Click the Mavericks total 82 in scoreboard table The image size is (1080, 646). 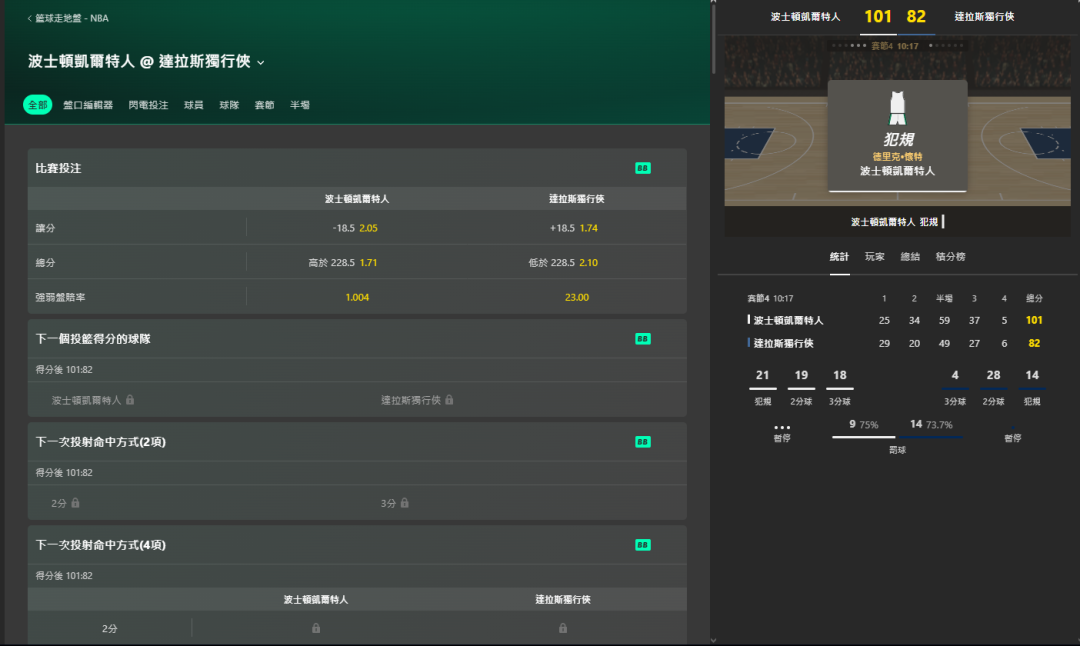(x=1034, y=343)
